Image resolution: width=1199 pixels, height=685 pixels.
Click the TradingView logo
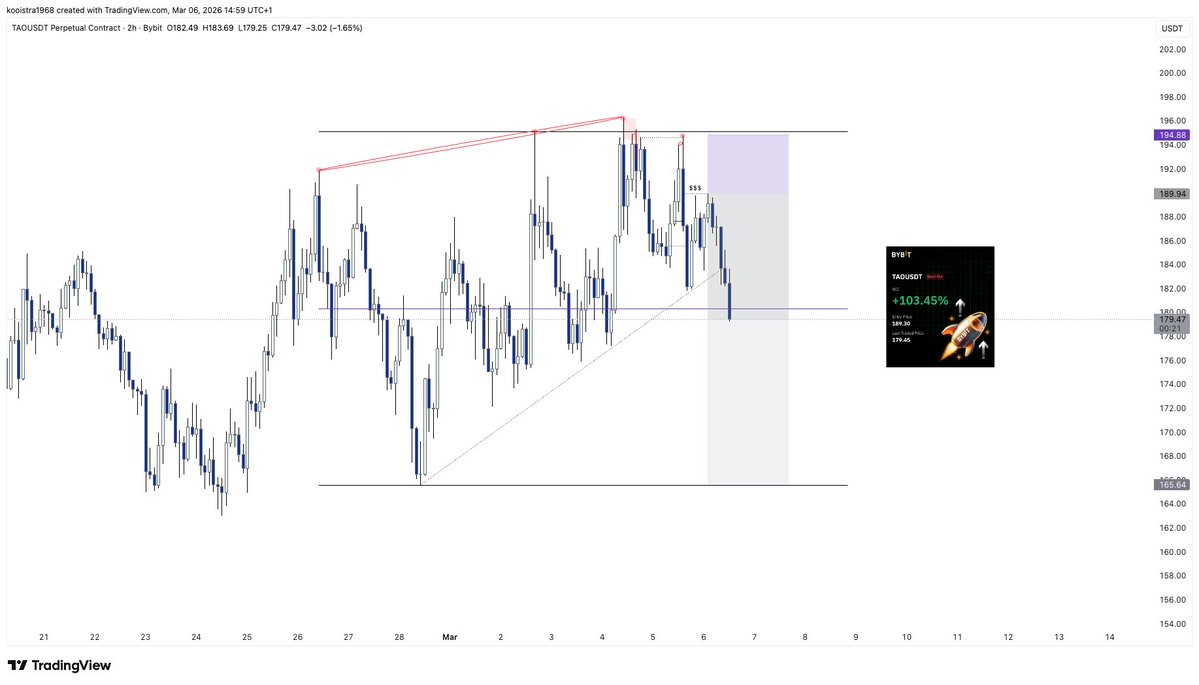[60, 665]
